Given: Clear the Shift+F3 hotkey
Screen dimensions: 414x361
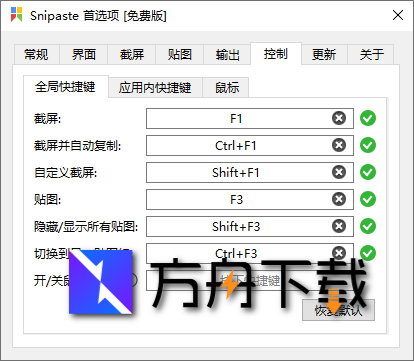Looking at the screenshot, I should (x=339, y=226).
